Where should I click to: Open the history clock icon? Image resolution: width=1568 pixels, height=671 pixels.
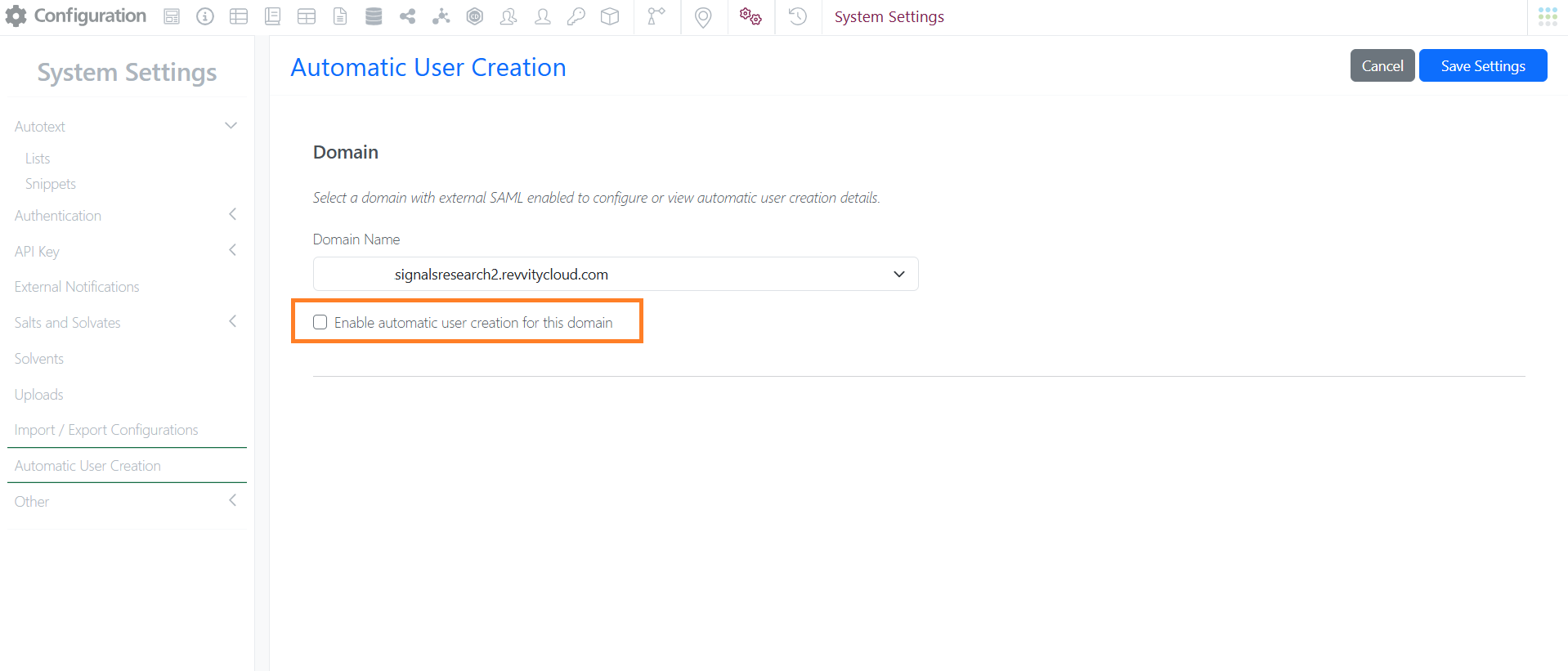pyautogui.click(x=798, y=16)
